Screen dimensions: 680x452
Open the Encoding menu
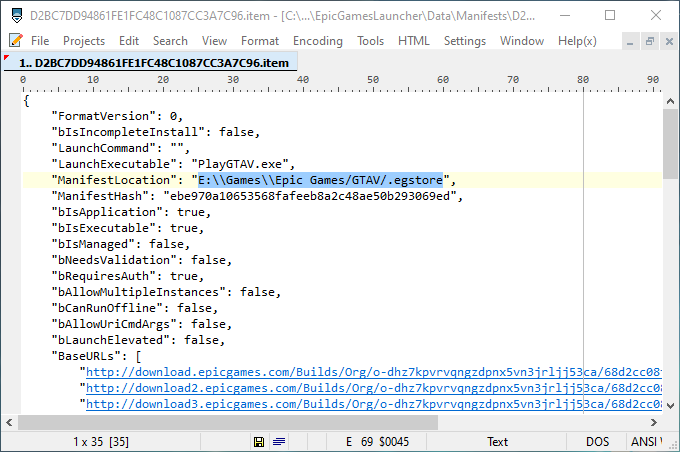[x=317, y=41]
